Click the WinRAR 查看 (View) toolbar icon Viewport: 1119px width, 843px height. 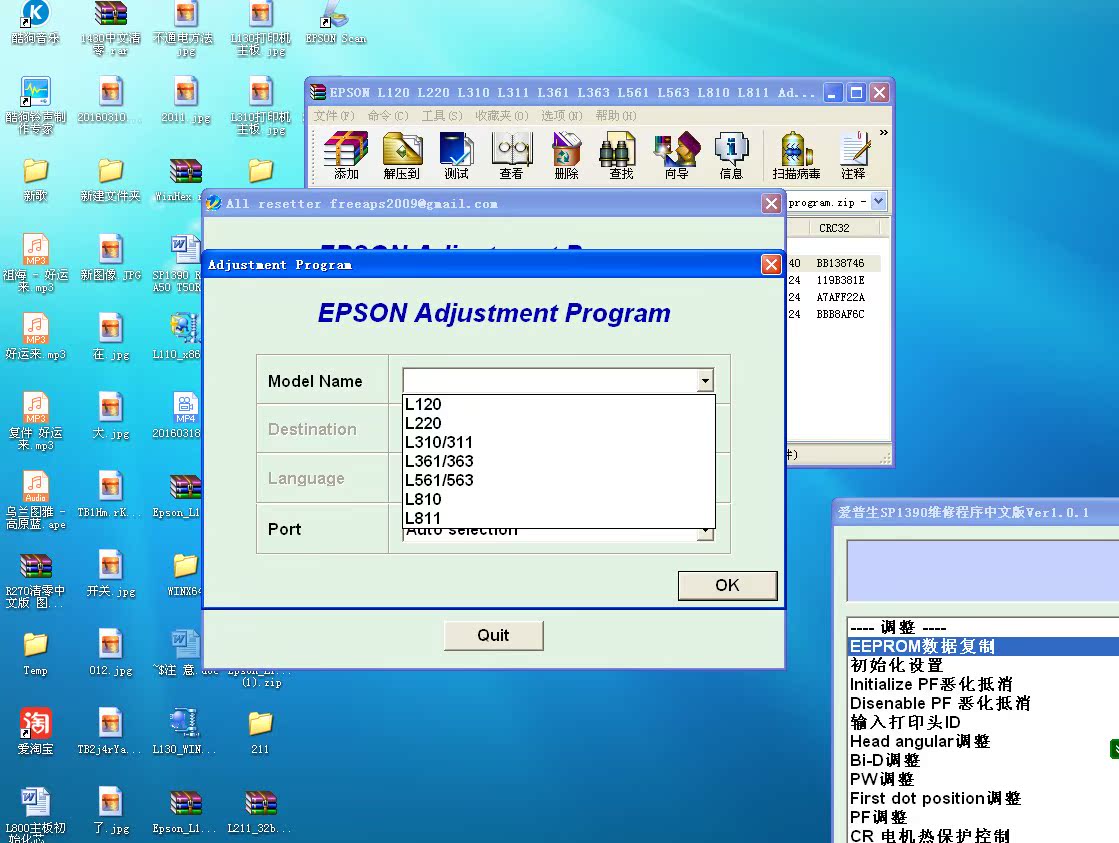click(511, 155)
